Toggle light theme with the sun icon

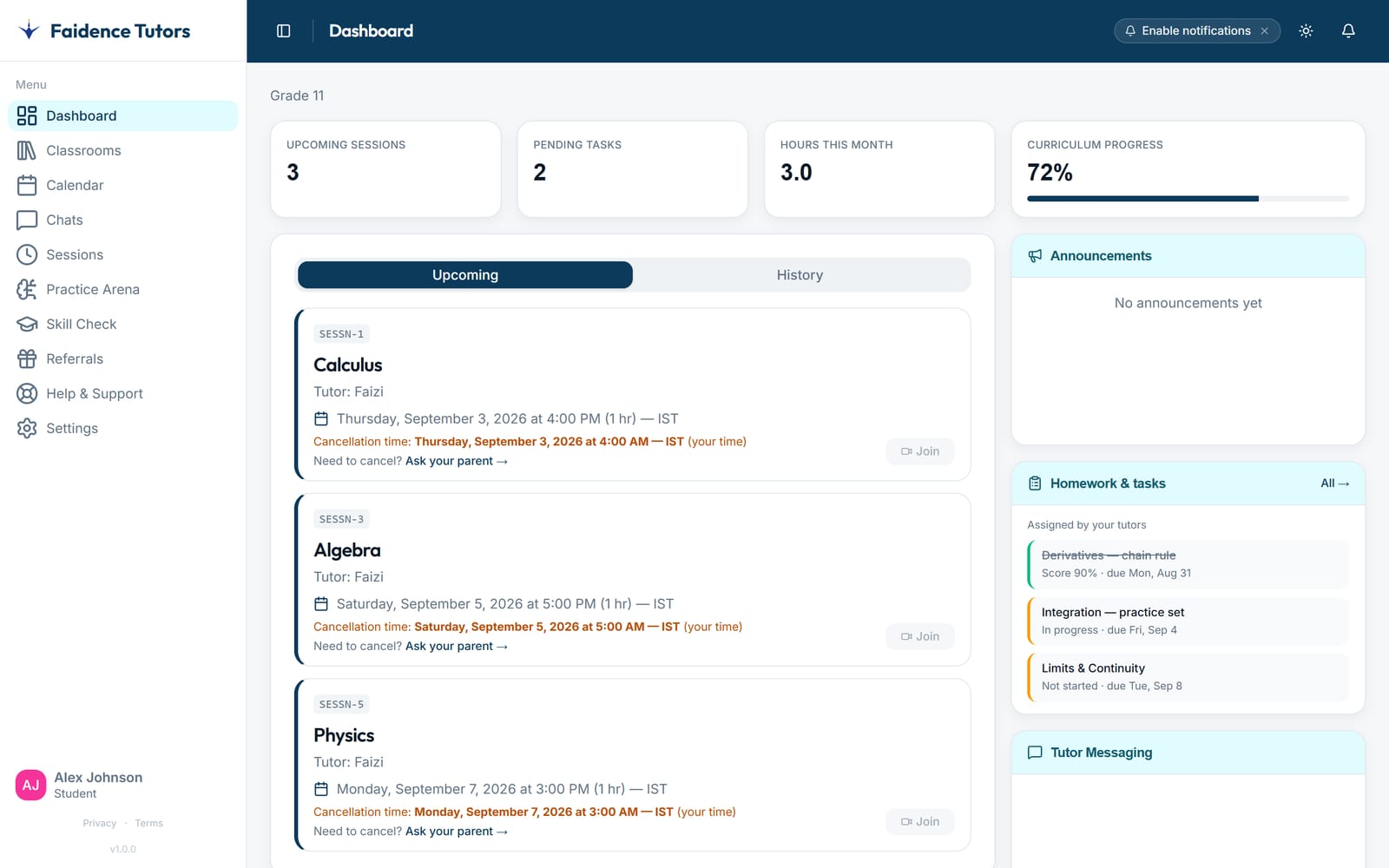(1306, 30)
